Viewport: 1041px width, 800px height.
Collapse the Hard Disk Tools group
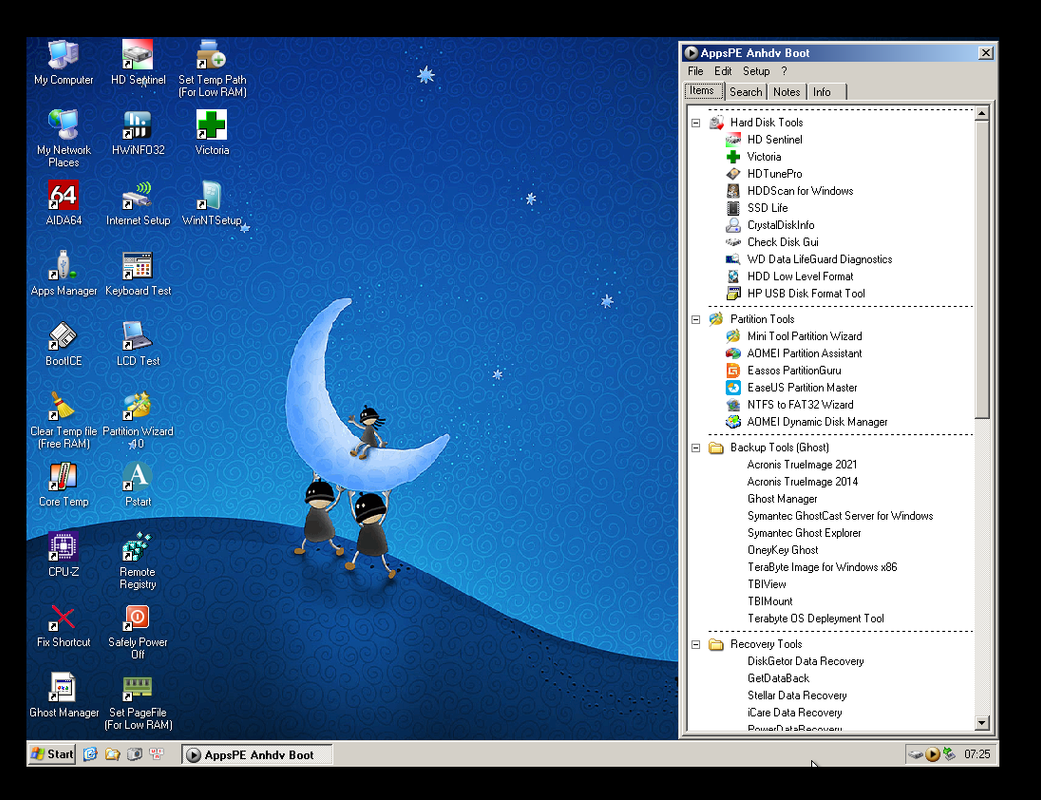(696, 123)
